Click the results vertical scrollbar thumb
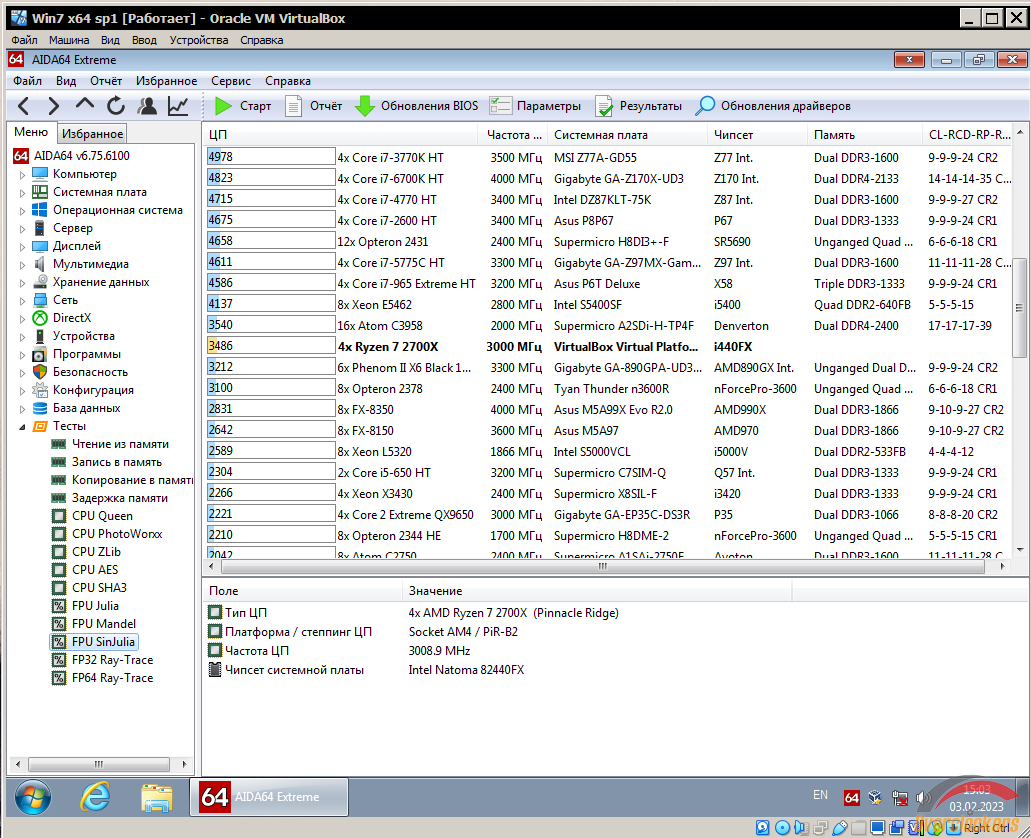 tap(1019, 307)
